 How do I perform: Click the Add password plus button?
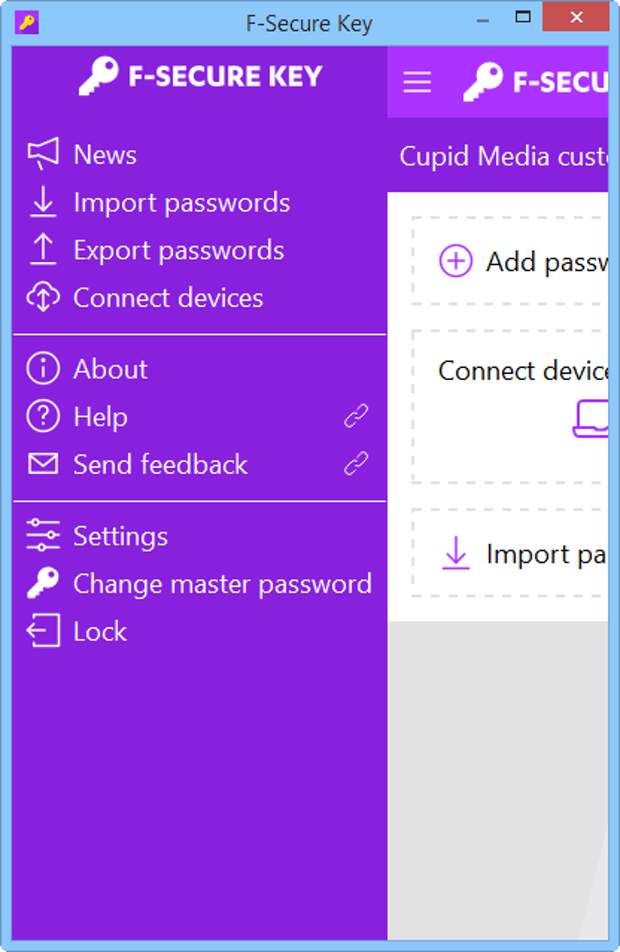click(x=456, y=262)
